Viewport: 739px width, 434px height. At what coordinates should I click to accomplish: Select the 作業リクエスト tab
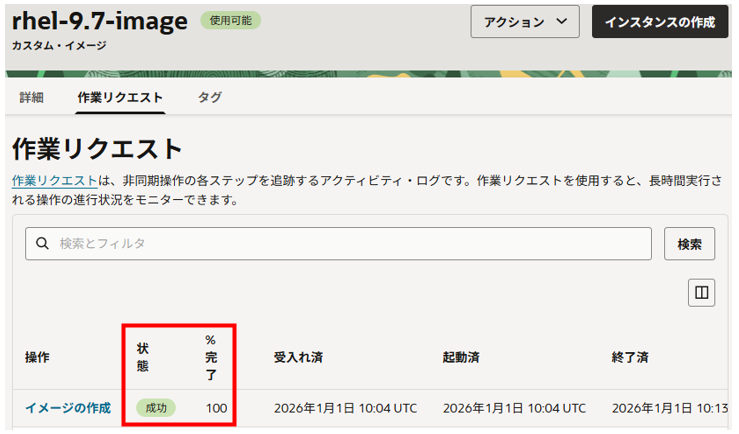coord(120,97)
